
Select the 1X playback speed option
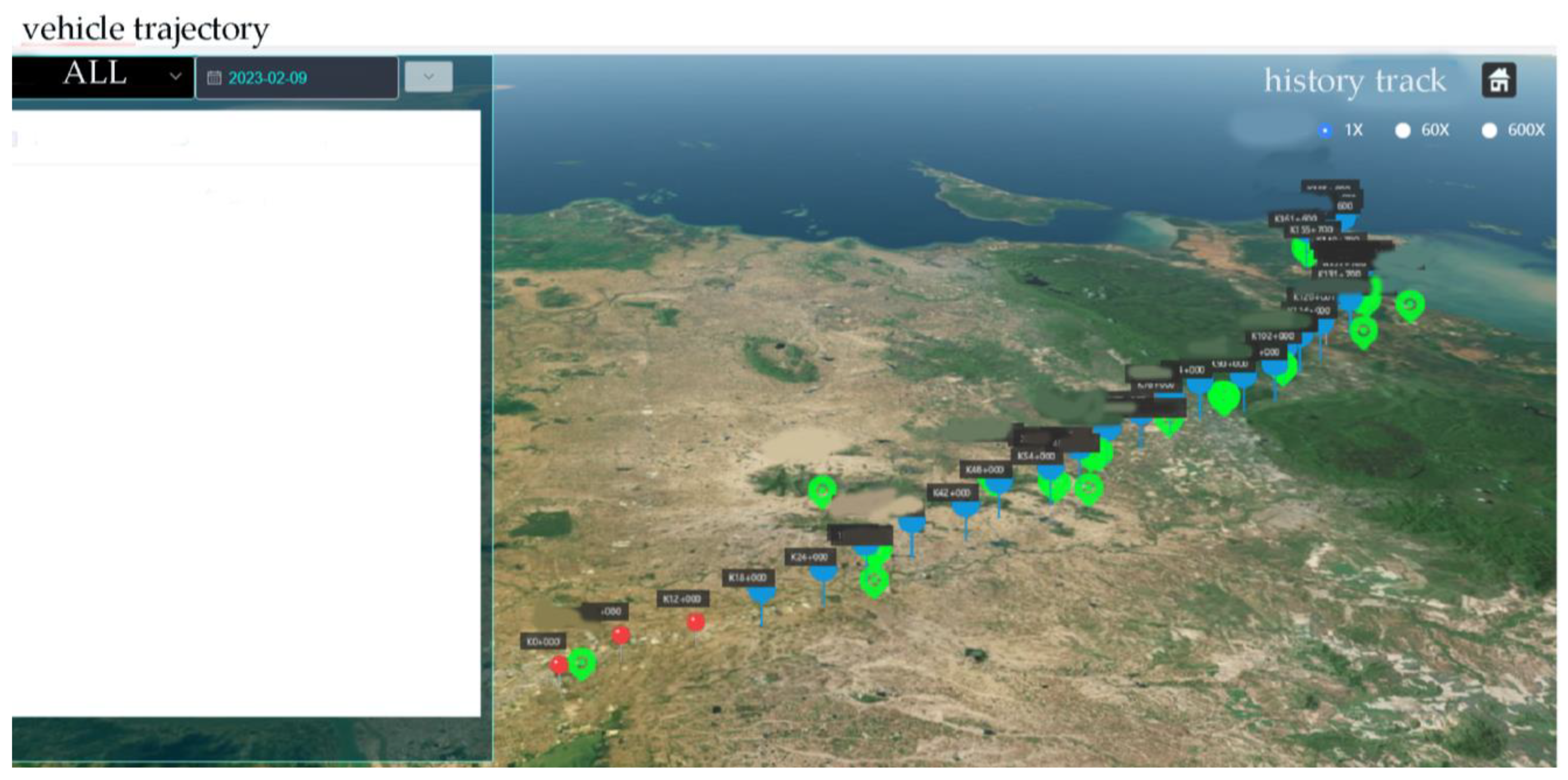[x=1325, y=130]
